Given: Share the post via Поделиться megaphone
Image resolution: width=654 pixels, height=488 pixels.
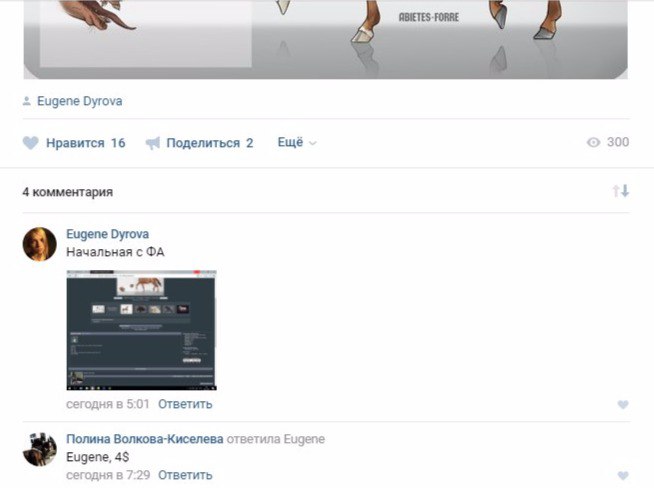Looking at the screenshot, I should (153, 143).
